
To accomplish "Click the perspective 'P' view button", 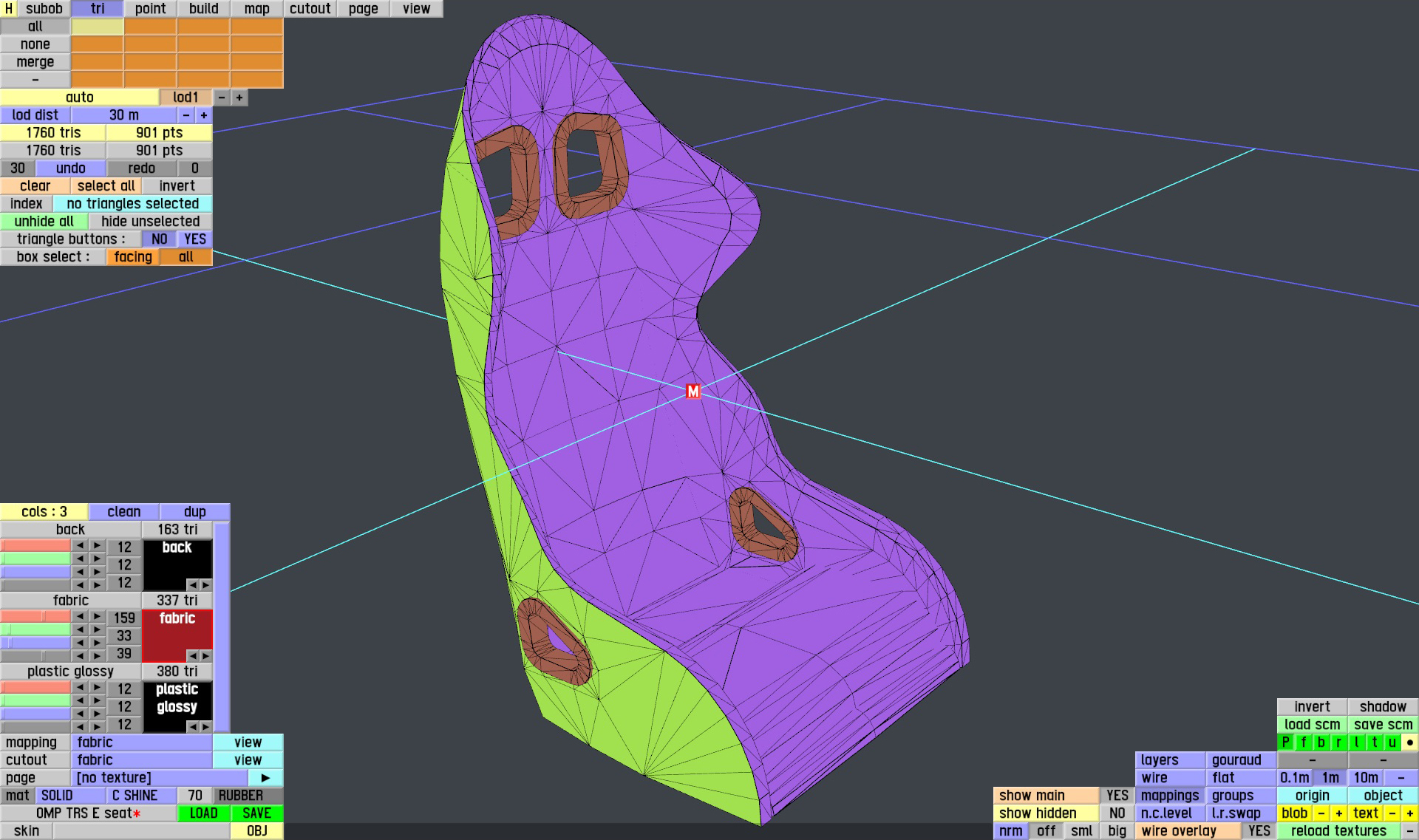I will (x=1285, y=742).
